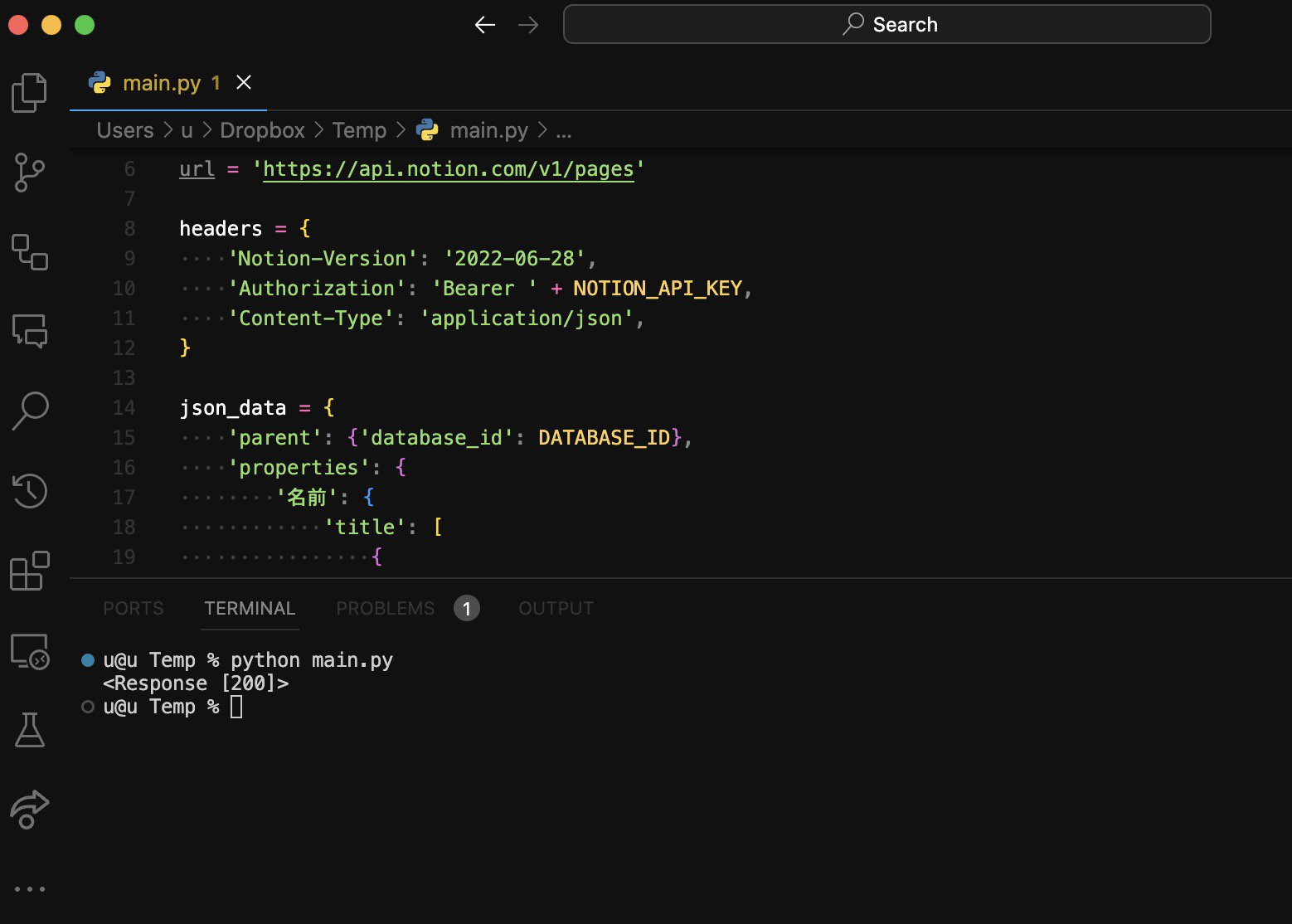
Task: Open the Dropbox breadcrumb segment
Action: coord(262,130)
